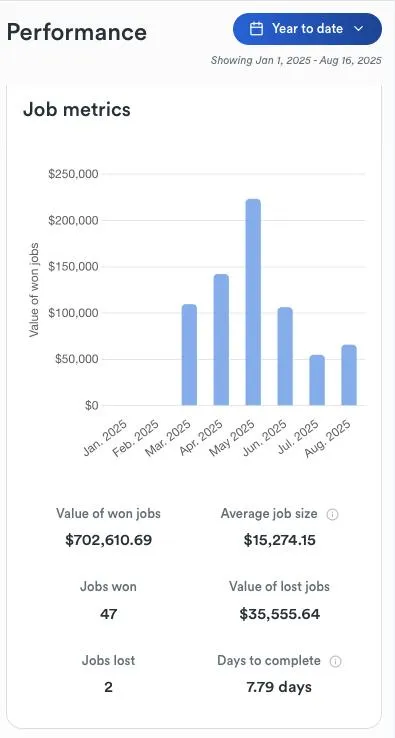
Task: Click the Value of won jobs amount $702,610.69
Action: pyautogui.click(x=109, y=540)
